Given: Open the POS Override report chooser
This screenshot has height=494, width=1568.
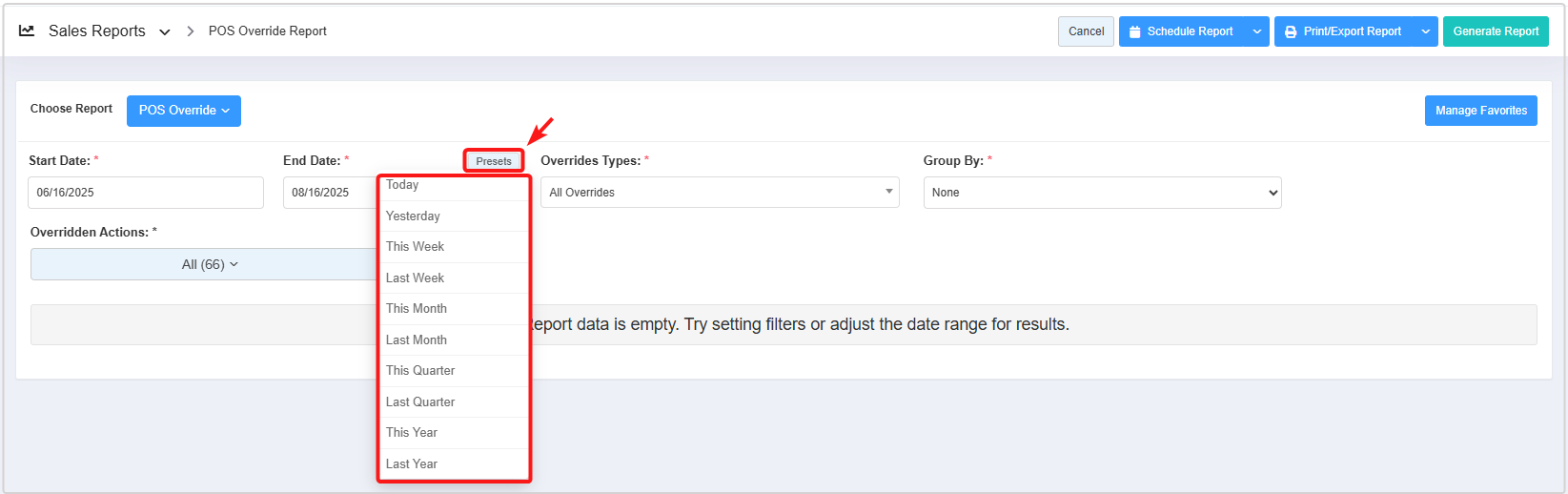Looking at the screenshot, I should 184,111.
